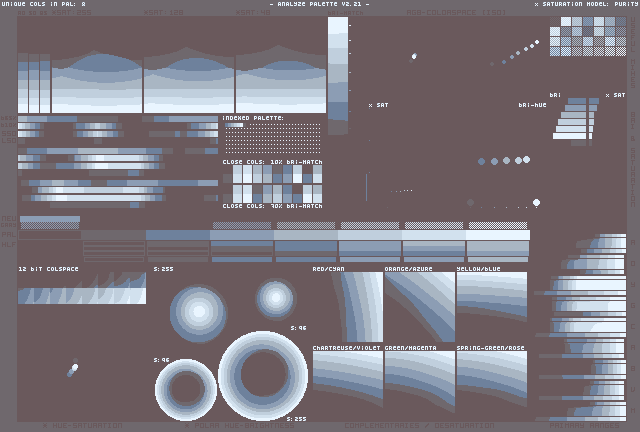Click the horizontal row of five dots
Image resolution: width=640 pixels, height=432 pixels.
(x=504, y=160)
